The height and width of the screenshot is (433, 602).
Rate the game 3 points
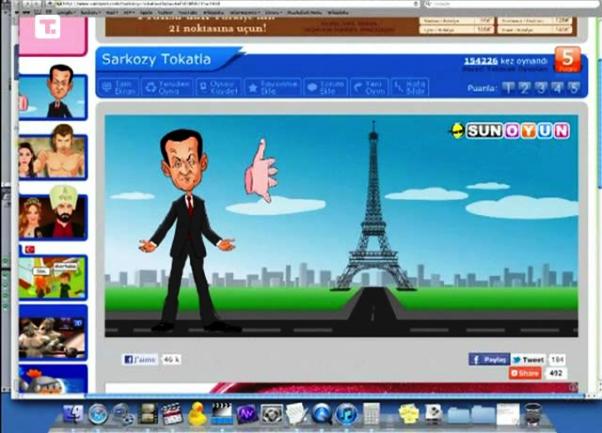pos(541,88)
